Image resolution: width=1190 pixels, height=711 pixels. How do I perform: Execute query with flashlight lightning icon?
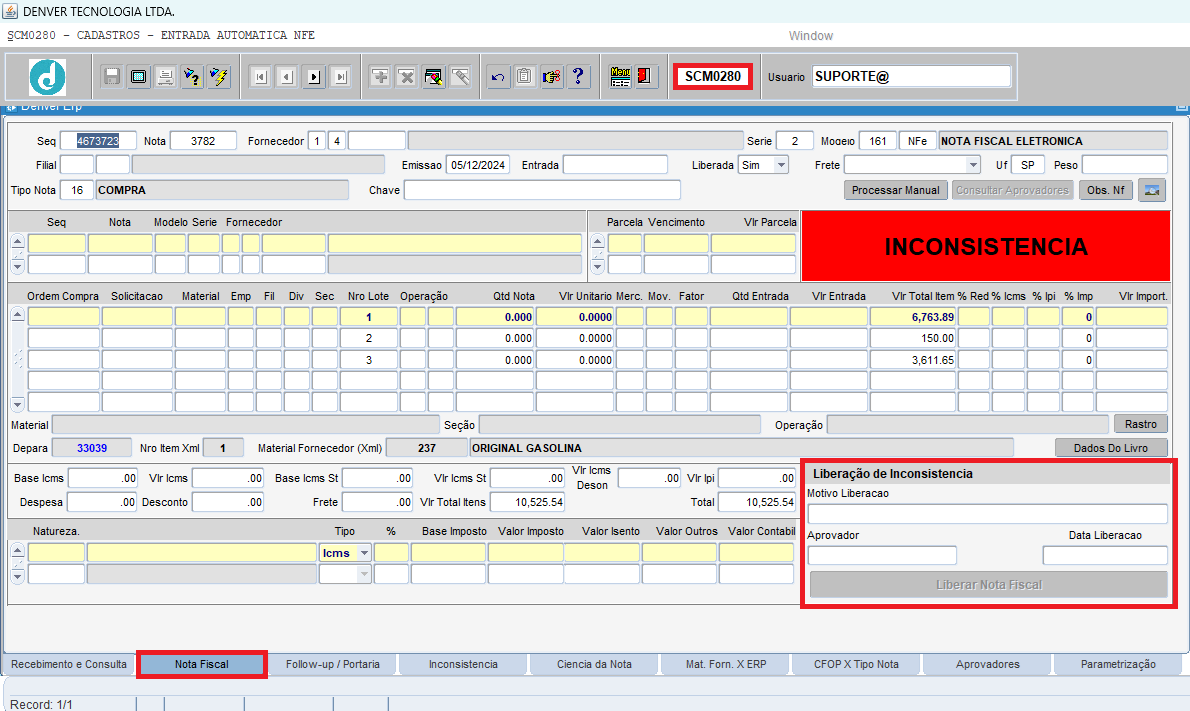[219, 77]
